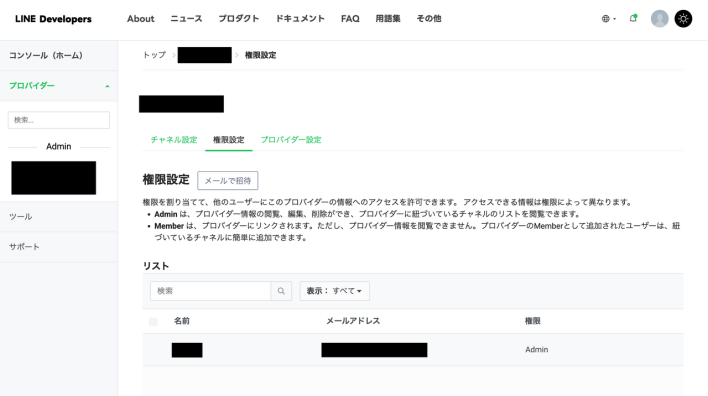Switch to the チャネル設定 tab
708x396 pixels.
pyautogui.click(x=174, y=140)
